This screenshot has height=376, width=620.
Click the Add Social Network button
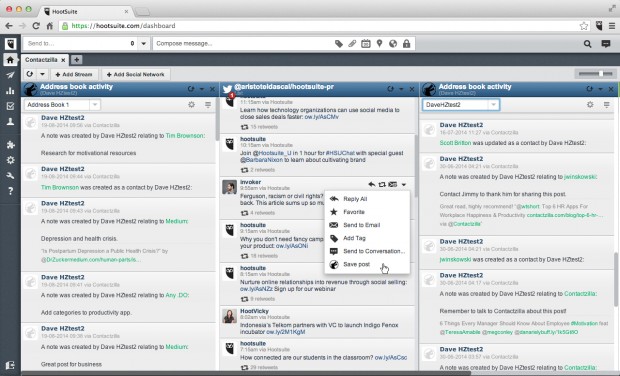[136, 74]
